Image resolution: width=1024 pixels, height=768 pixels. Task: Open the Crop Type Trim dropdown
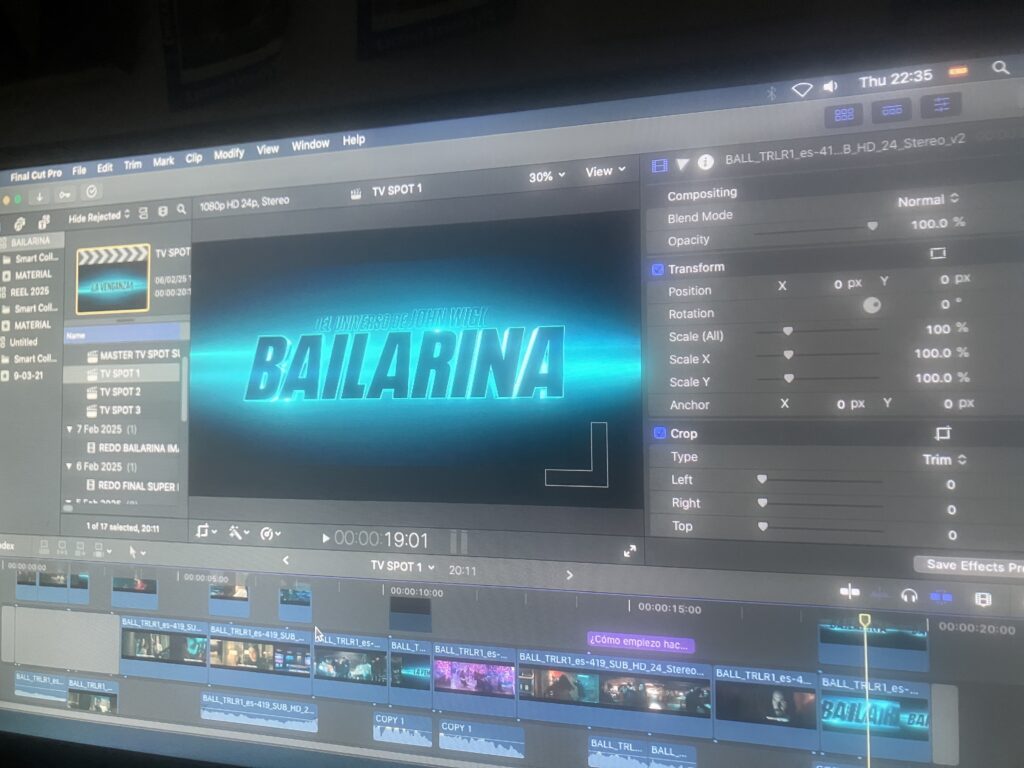click(944, 459)
